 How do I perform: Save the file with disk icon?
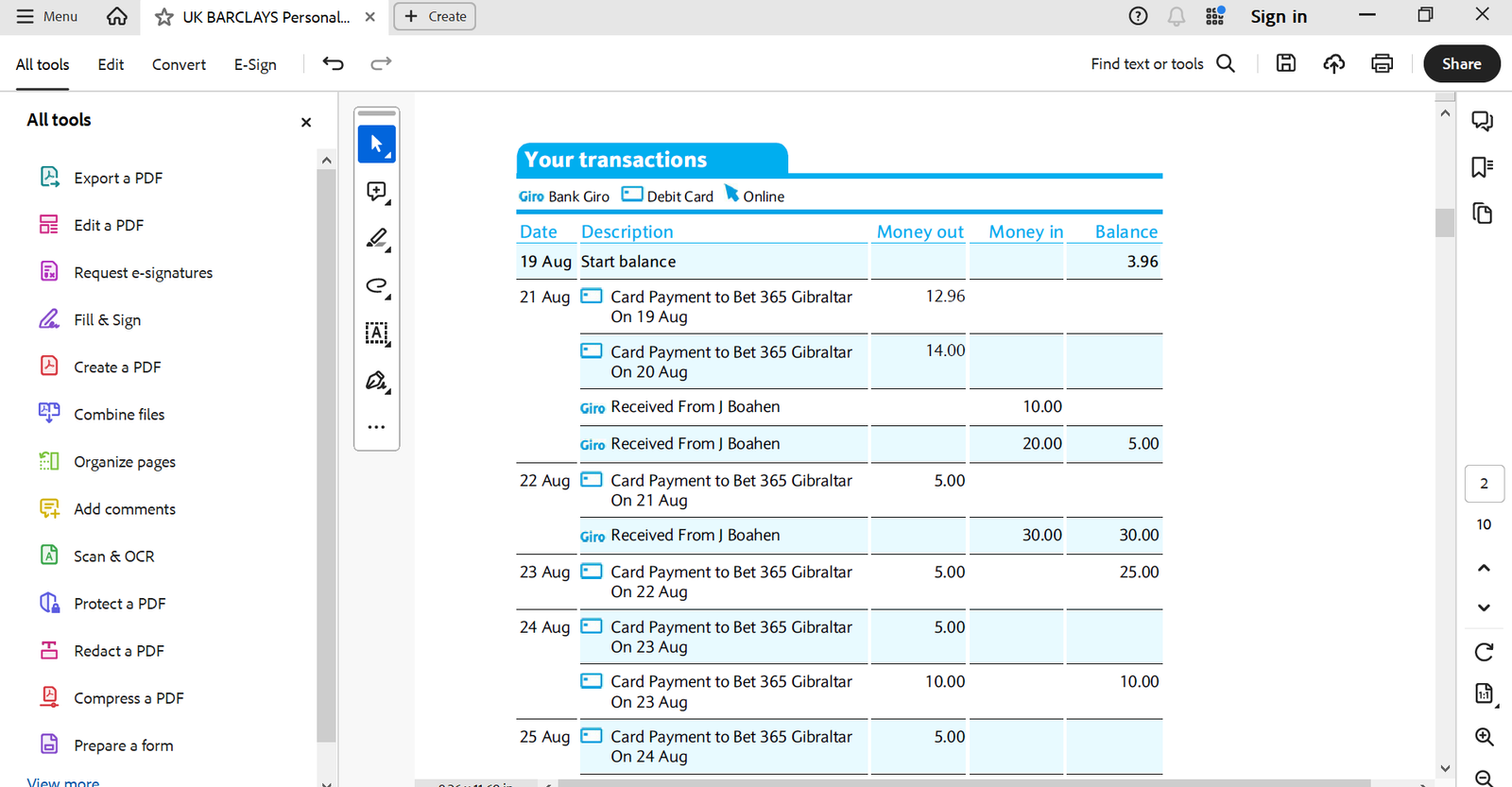point(1286,63)
